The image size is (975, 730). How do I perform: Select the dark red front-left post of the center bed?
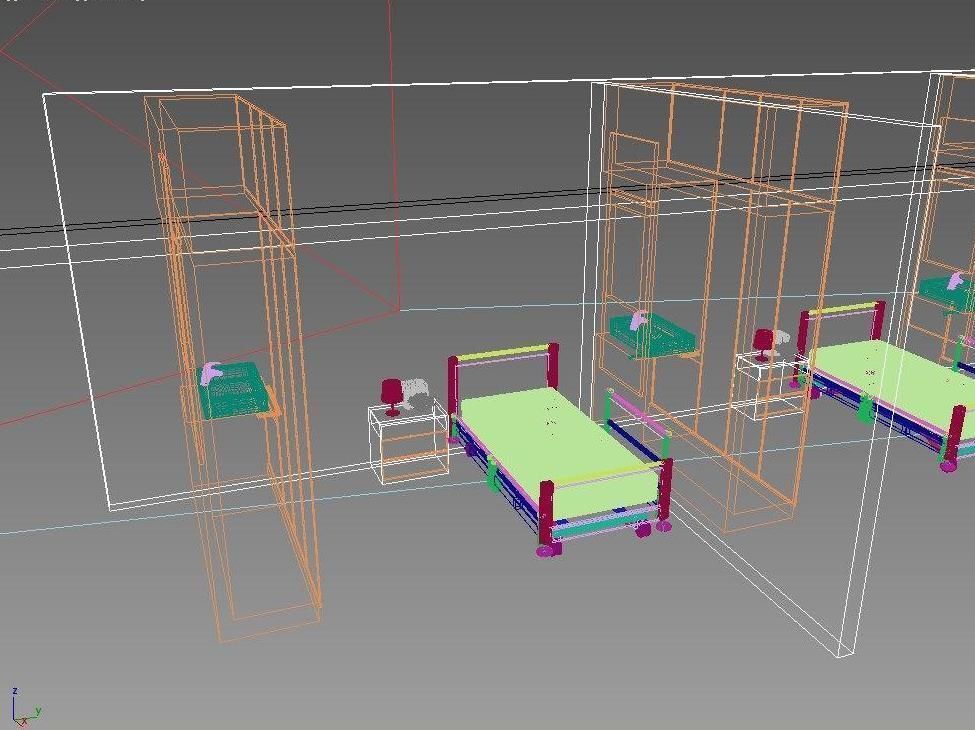[x=546, y=512]
